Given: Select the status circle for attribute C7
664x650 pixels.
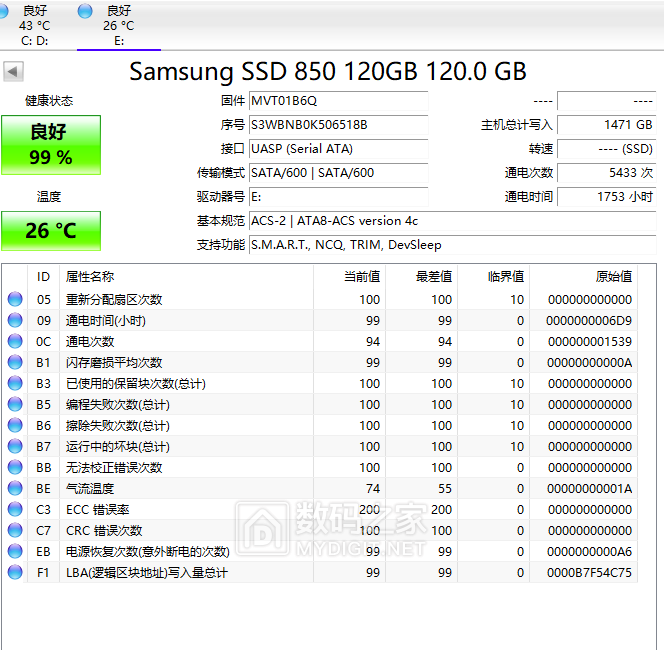Looking at the screenshot, I should [15, 530].
